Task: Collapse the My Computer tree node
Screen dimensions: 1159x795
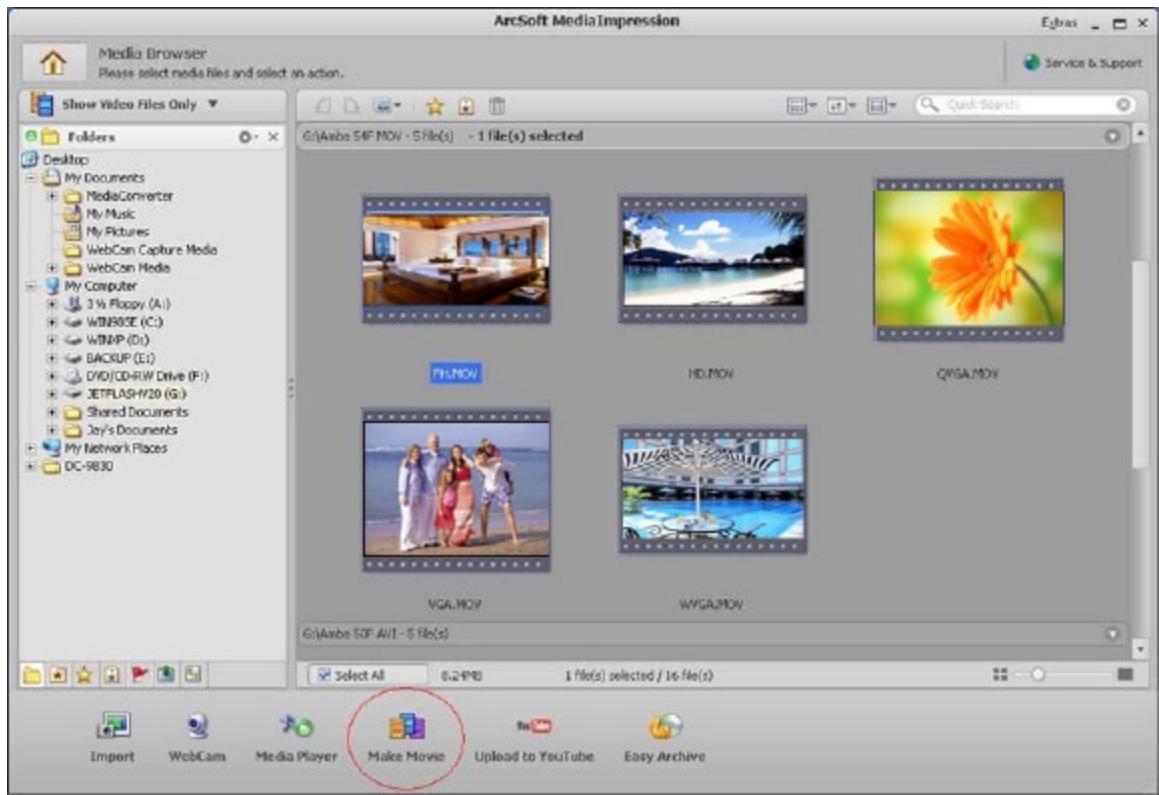Action: coord(31,286)
